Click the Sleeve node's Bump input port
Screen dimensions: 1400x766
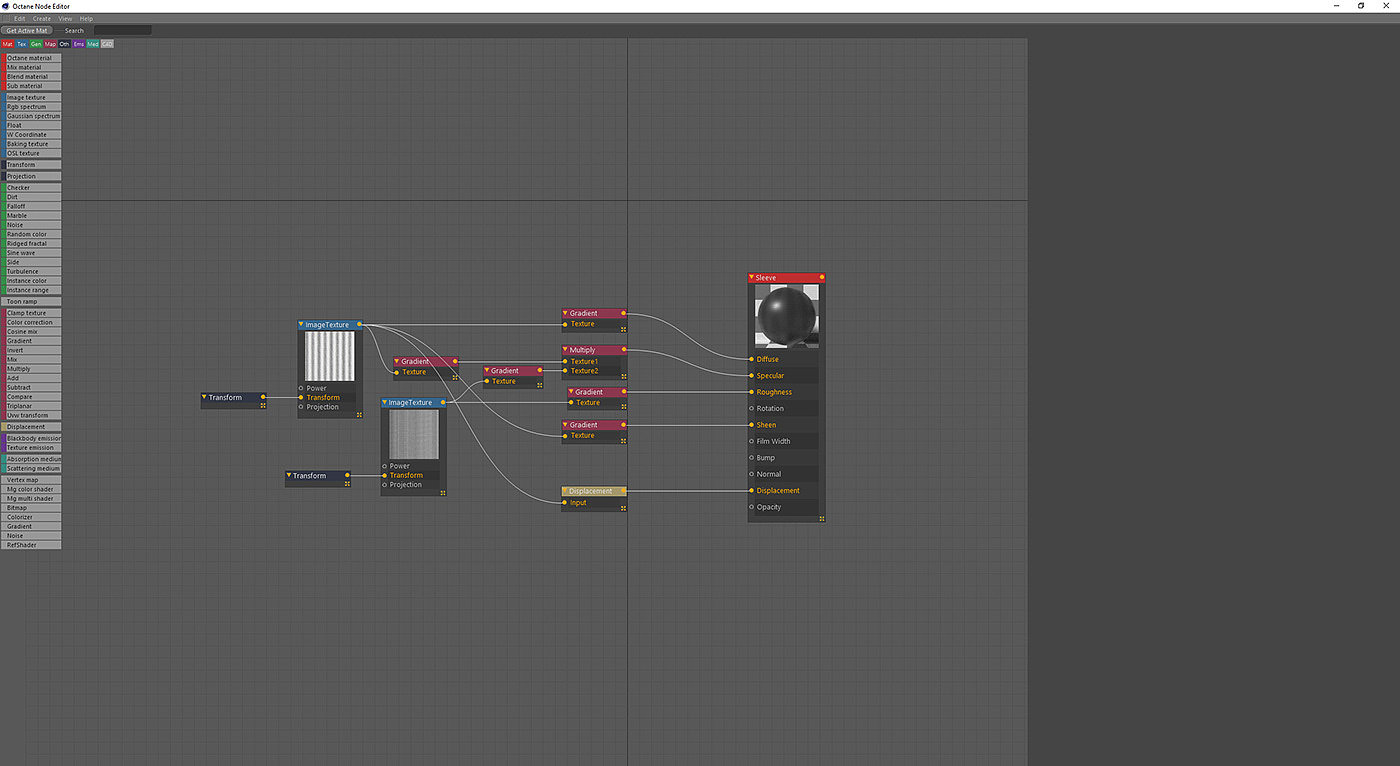752,458
